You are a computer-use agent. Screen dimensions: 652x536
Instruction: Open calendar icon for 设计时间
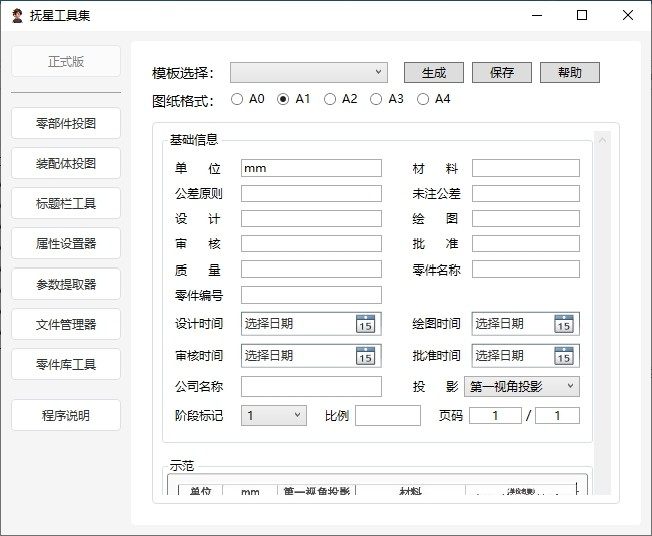pos(365,324)
